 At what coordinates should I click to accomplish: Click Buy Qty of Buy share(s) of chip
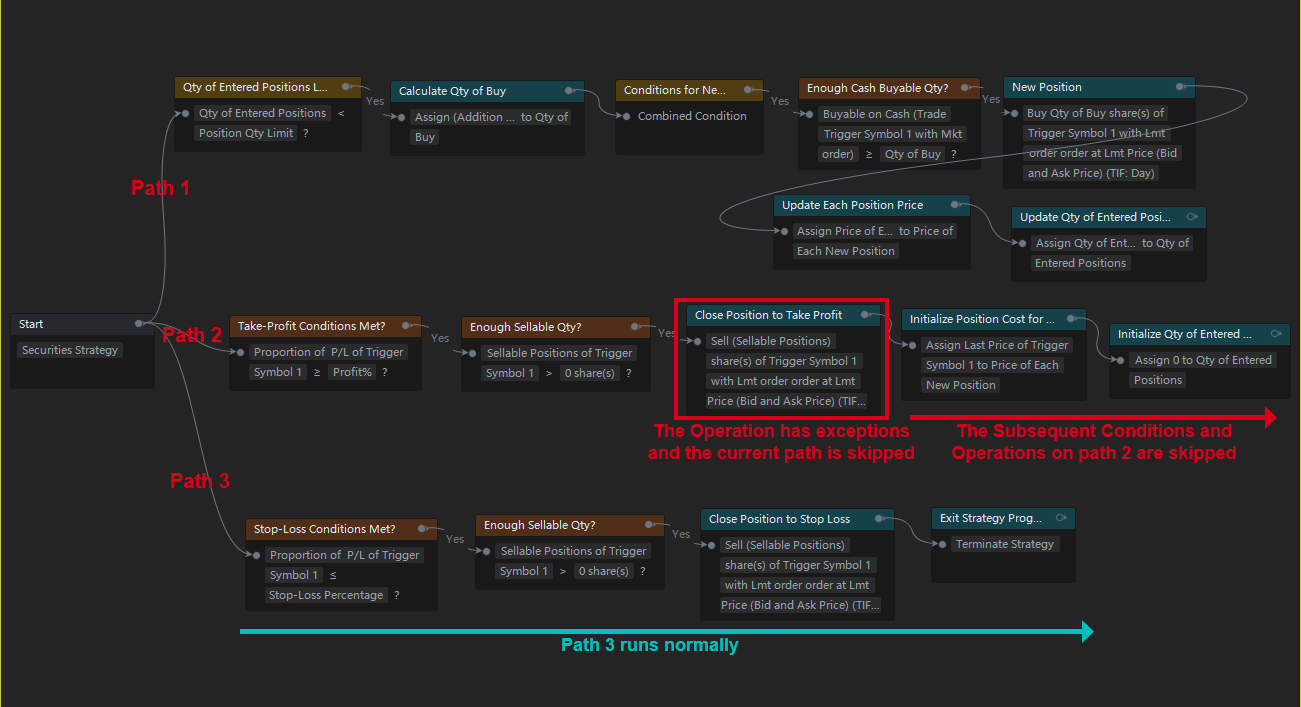point(1096,113)
